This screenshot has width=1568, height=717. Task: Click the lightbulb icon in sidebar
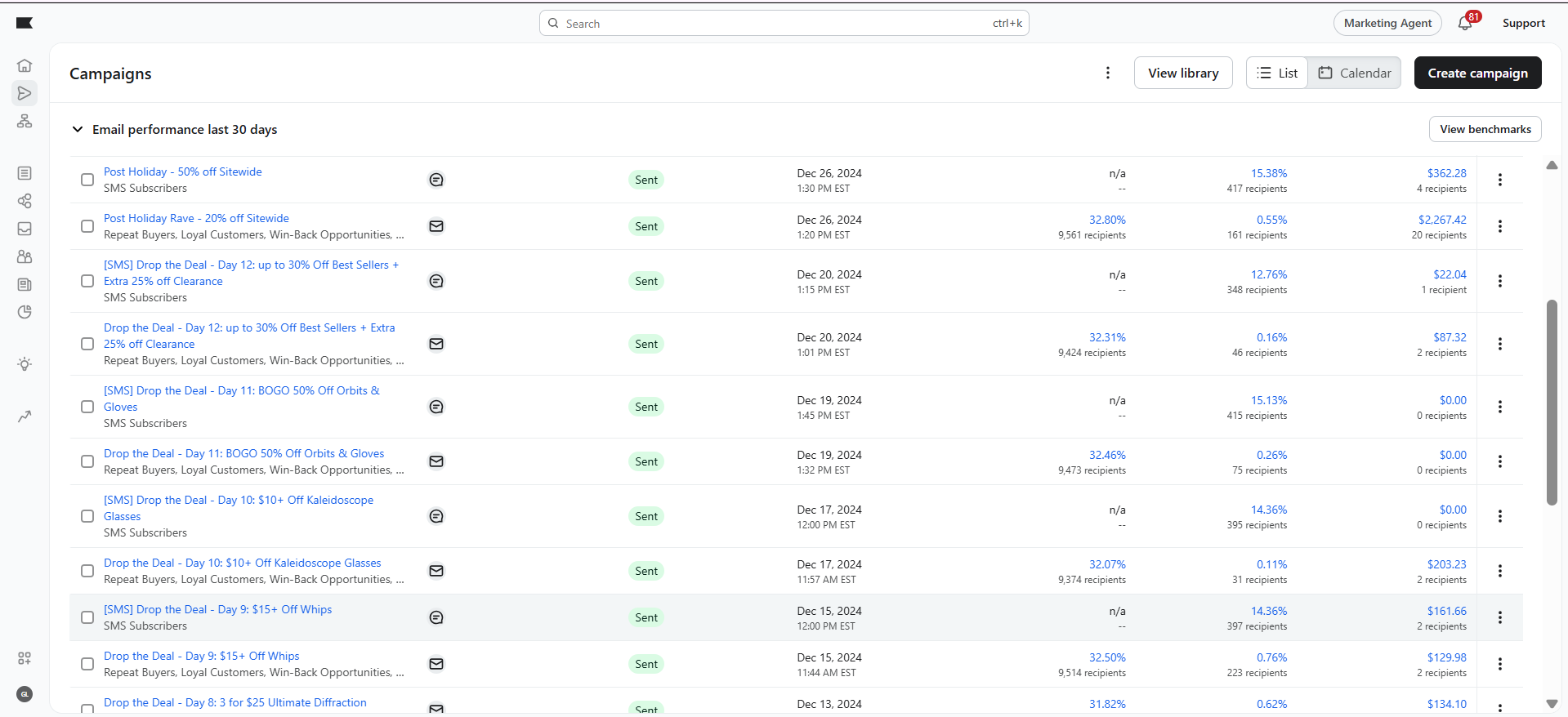25,364
